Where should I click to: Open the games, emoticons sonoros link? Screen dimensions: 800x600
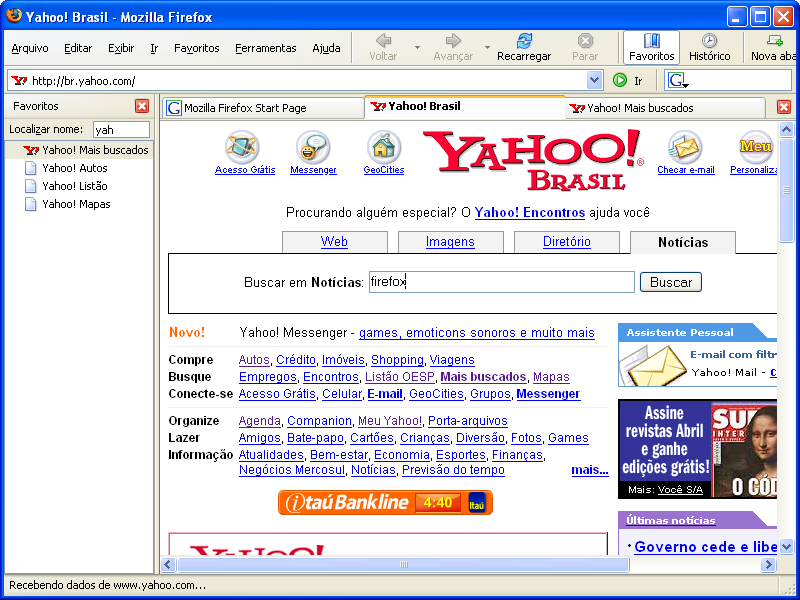[477, 333]
